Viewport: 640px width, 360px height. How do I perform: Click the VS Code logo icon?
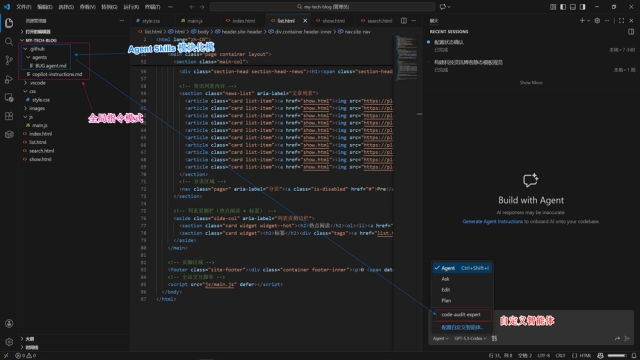7,7
